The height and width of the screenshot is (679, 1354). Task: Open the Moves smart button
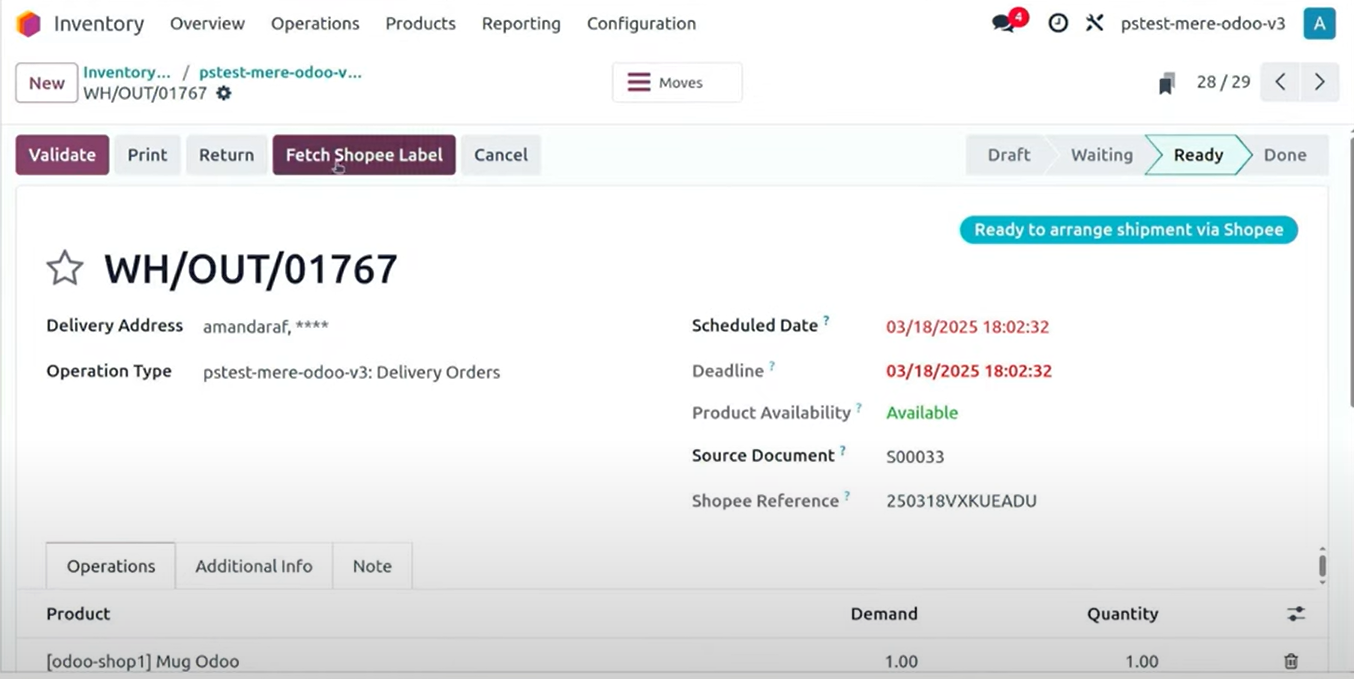677,83
